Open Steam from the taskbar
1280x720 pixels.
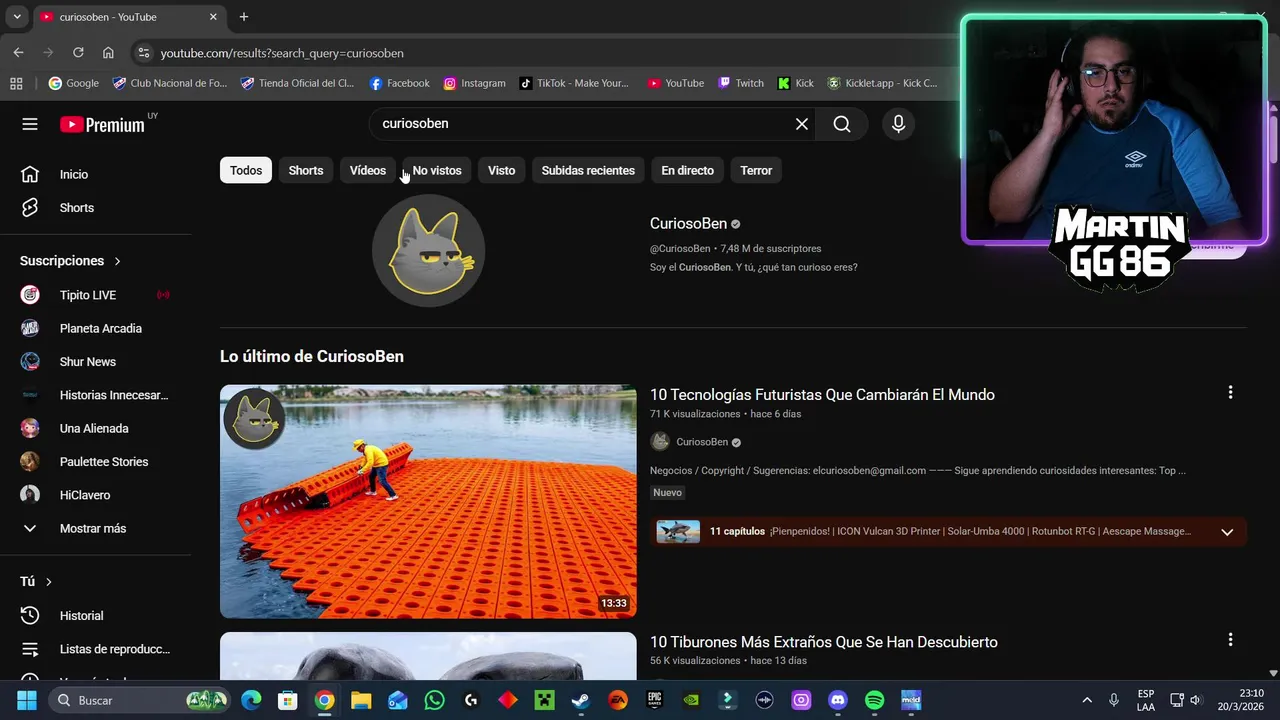[581, 700]
